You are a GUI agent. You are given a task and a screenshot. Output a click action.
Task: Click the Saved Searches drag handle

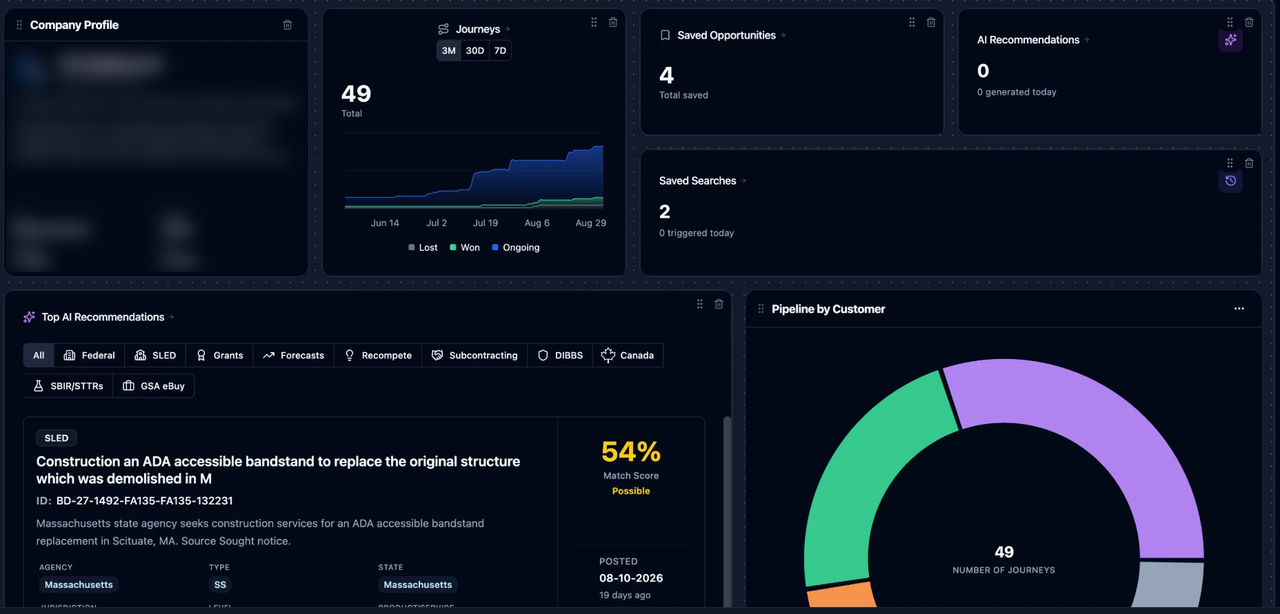(1230, 163)
